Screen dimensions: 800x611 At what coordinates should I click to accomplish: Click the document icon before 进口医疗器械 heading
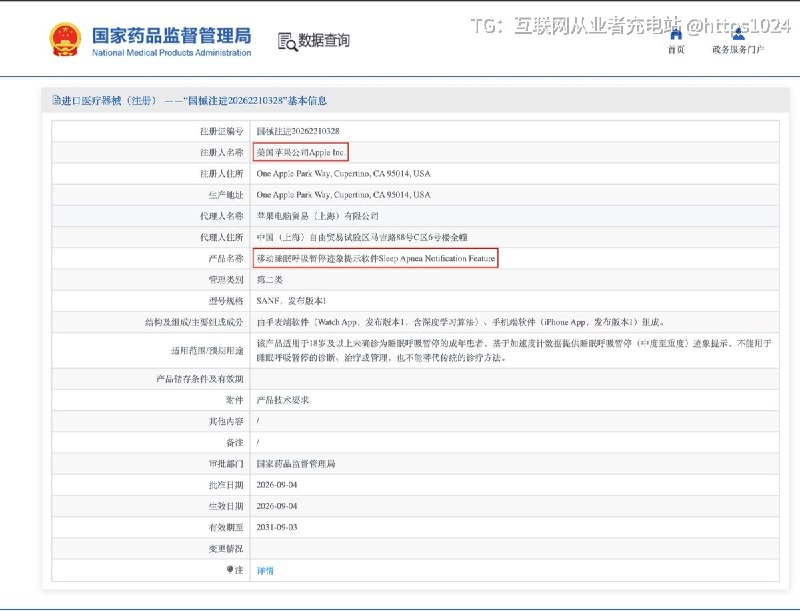click(56, 100)
